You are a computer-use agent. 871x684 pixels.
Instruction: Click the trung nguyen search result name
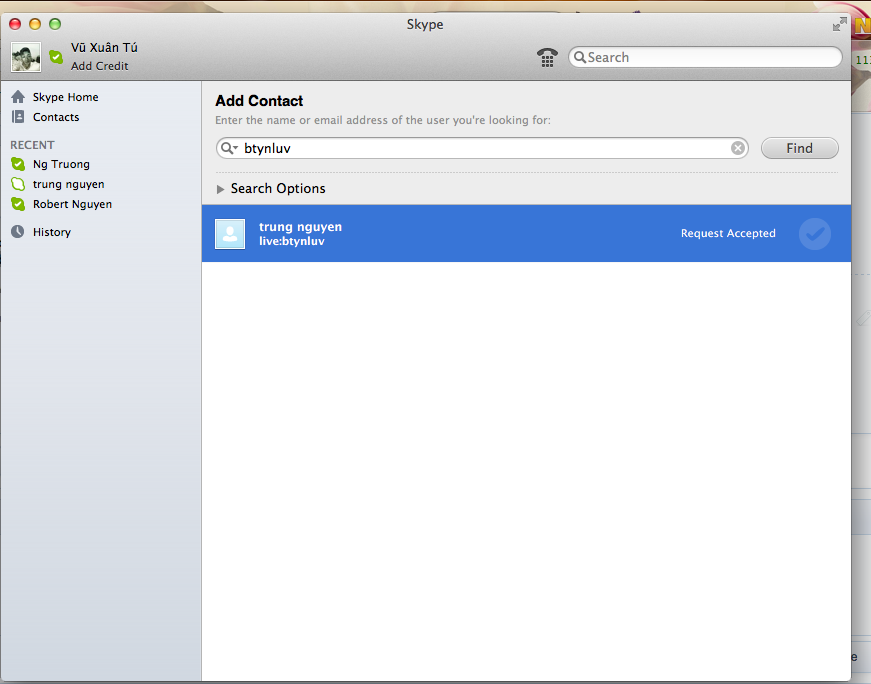(301, 227)
